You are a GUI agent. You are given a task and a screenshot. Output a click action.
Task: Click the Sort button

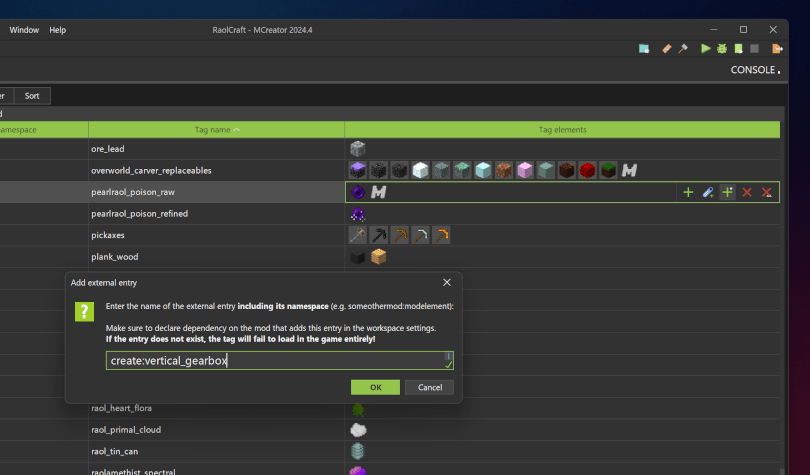coord(32,96)
